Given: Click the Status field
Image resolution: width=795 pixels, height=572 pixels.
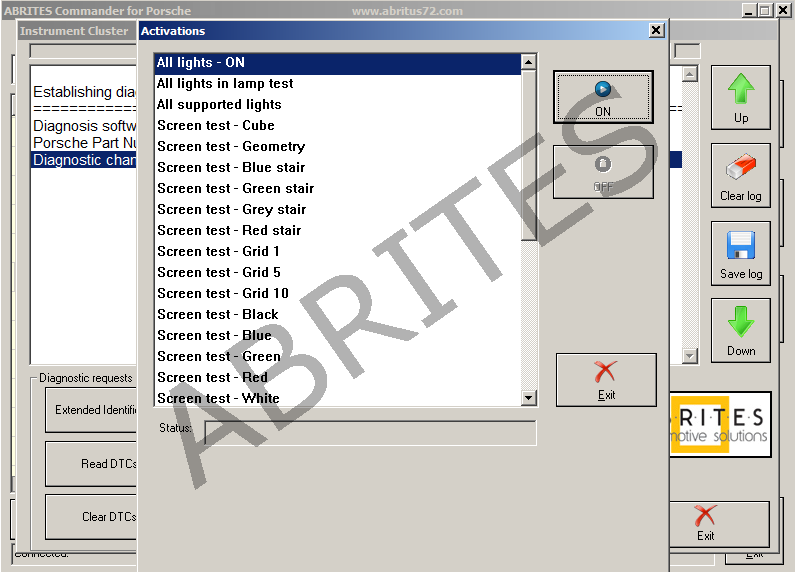Looking at the screenshot, I should coord(370,433).
